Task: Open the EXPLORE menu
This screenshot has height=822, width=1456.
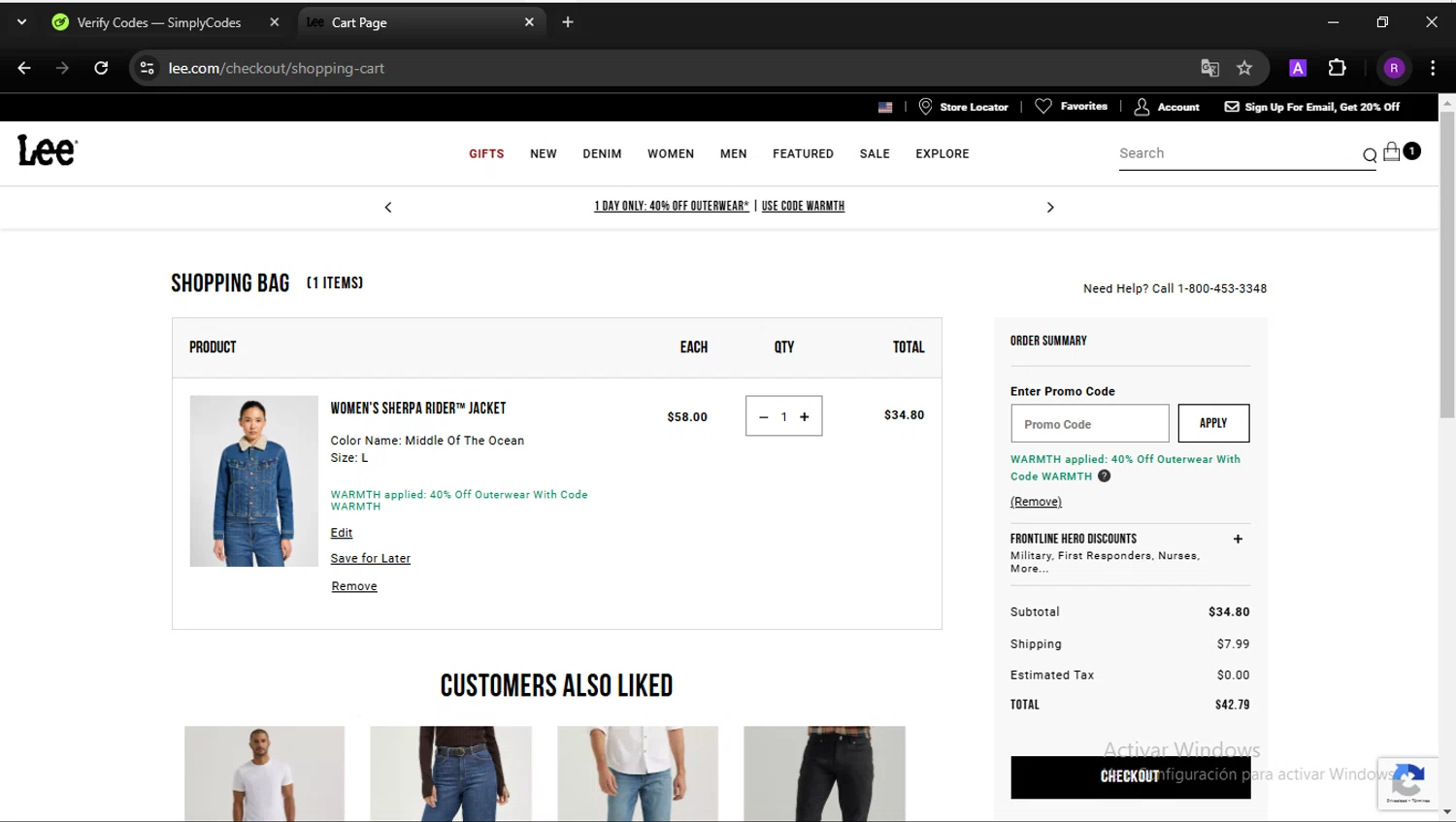Action: tap(943, 153)
